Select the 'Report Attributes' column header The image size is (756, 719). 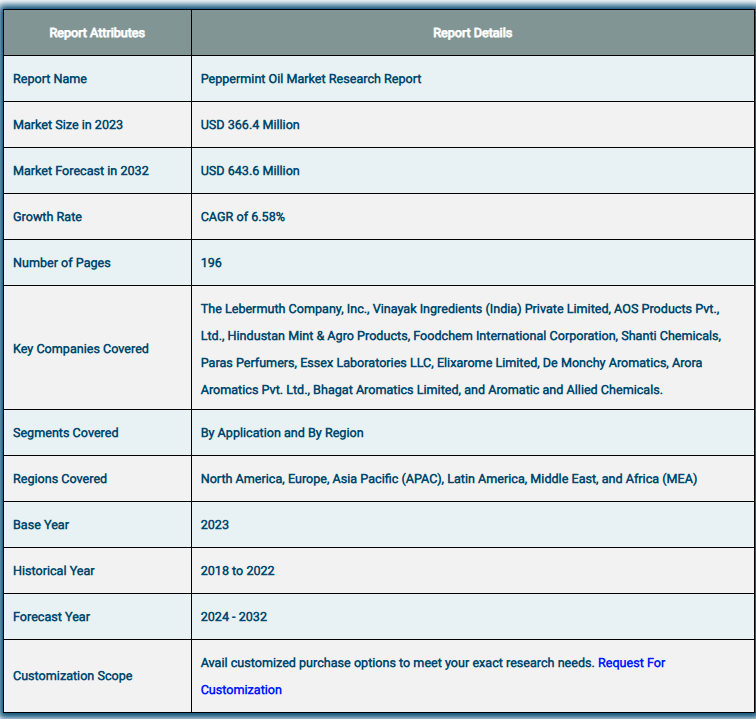[97, 33]
